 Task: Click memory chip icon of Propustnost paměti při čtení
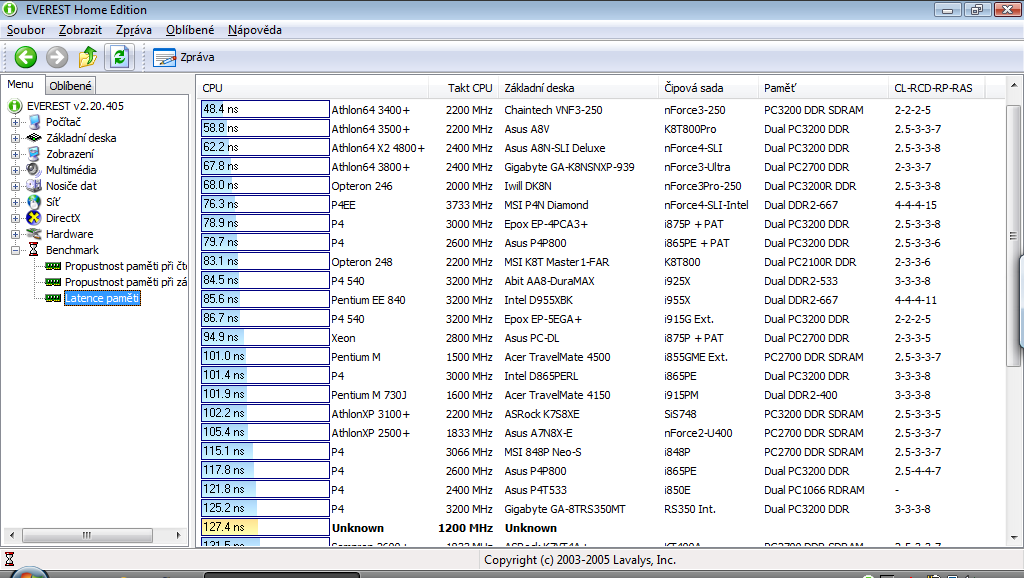[53, 266]
